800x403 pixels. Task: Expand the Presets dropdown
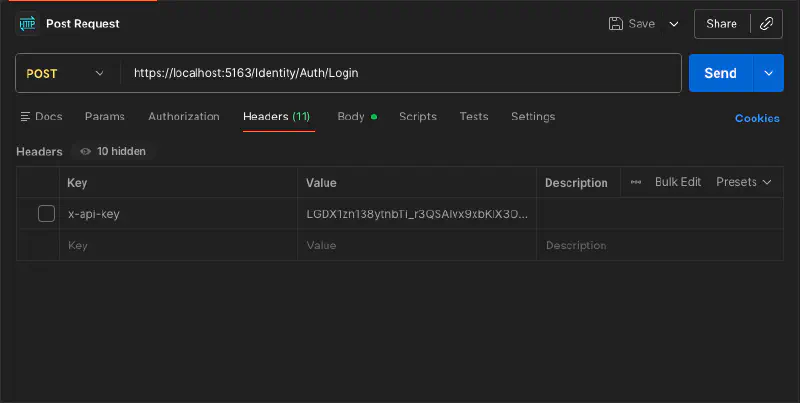pyautogui.click(x=743, y=182)
